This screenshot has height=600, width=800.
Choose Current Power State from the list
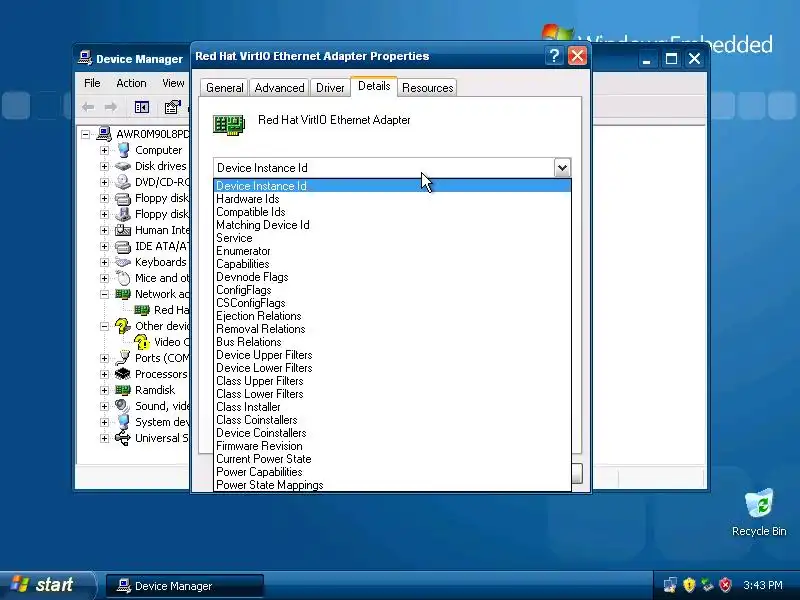(x=392, y=459)
